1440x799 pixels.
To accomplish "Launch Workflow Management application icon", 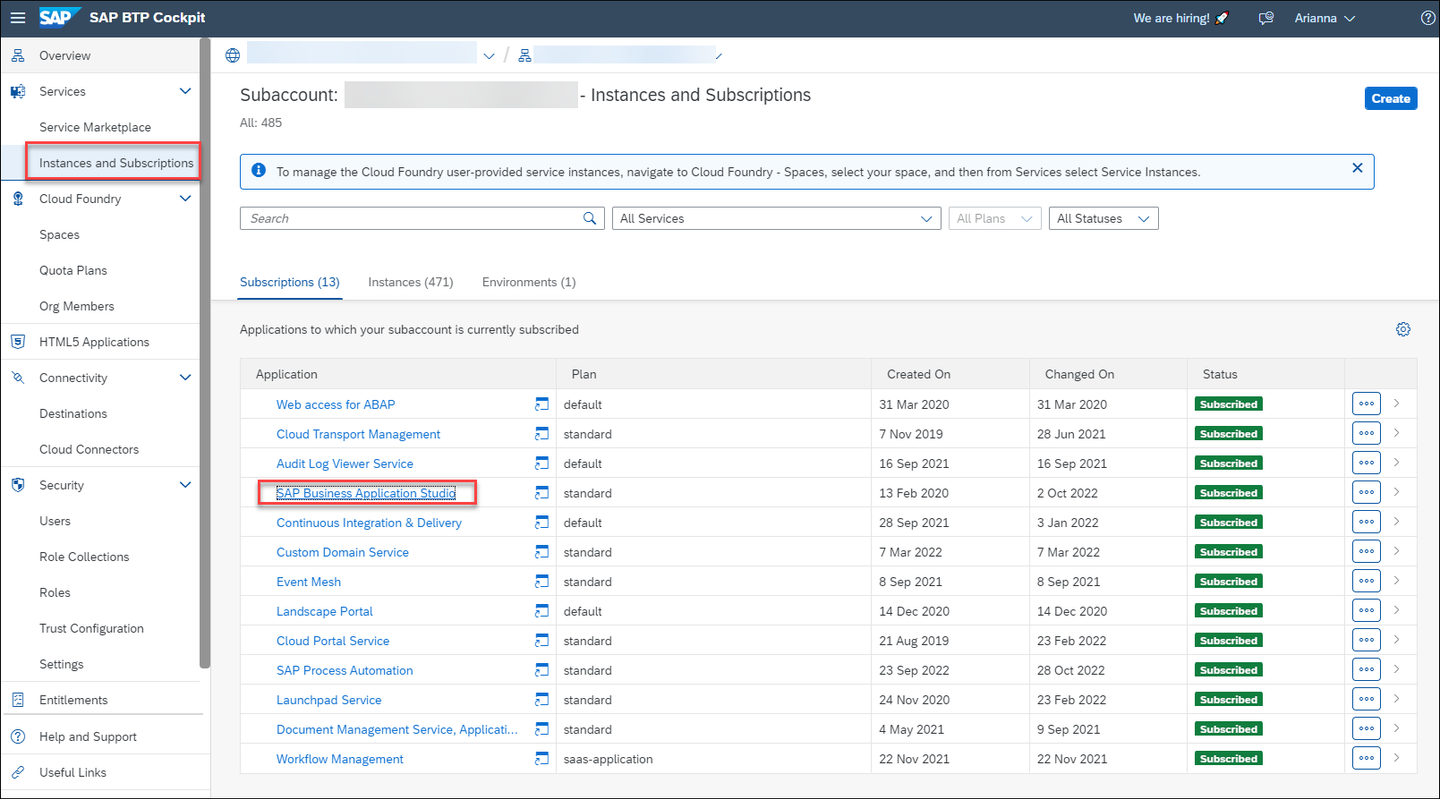I will click(542, 758).
